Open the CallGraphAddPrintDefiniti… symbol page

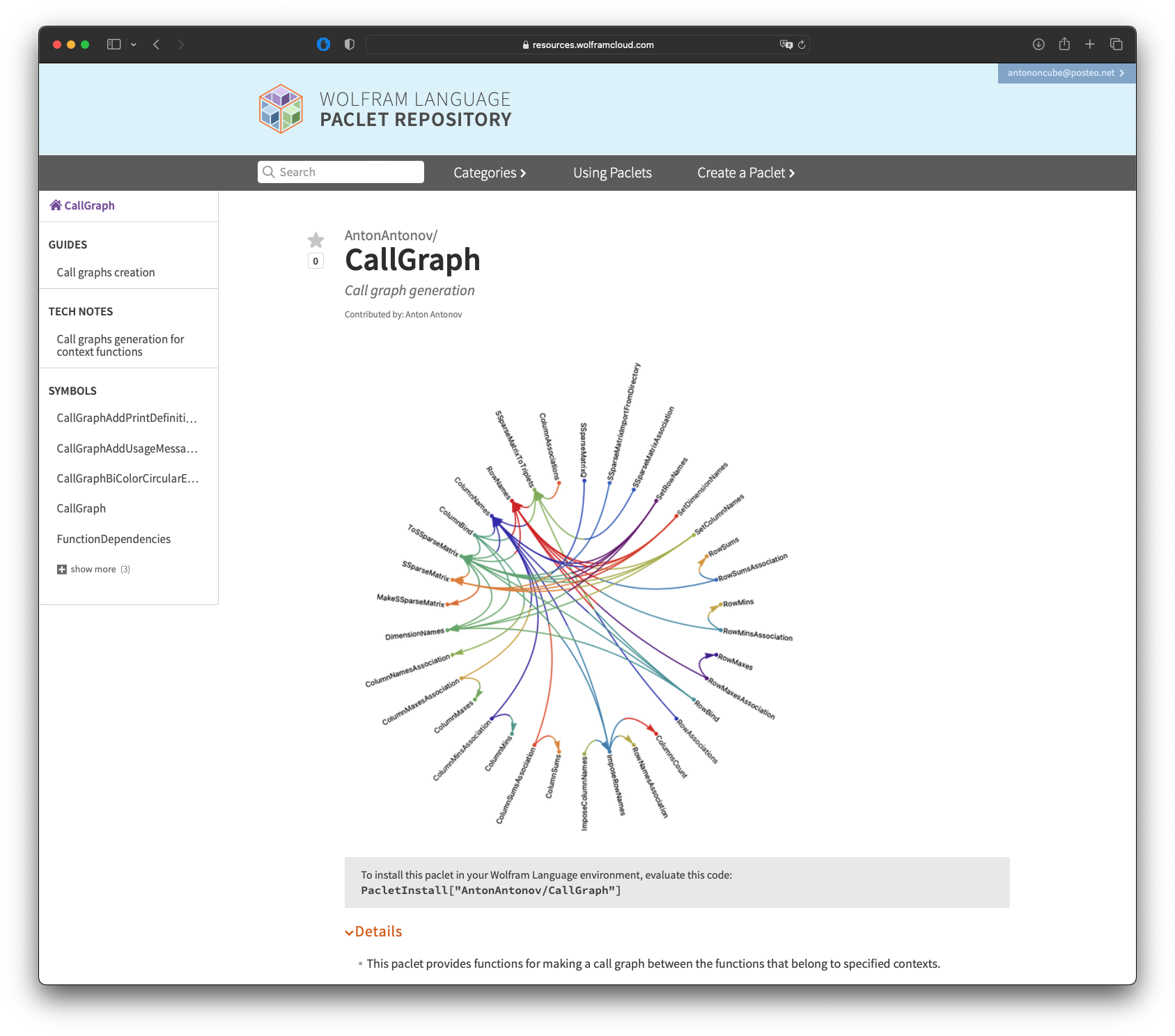127,418
